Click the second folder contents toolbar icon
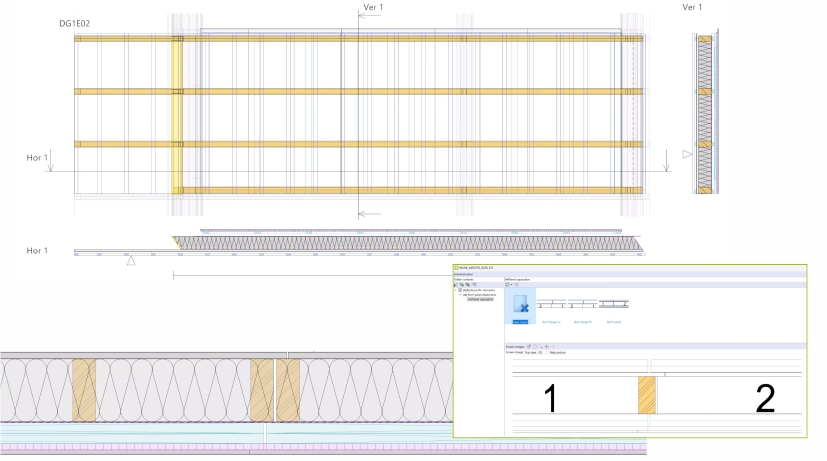Image resolution: width=827 pixels, height=461 pixels. 462,284
